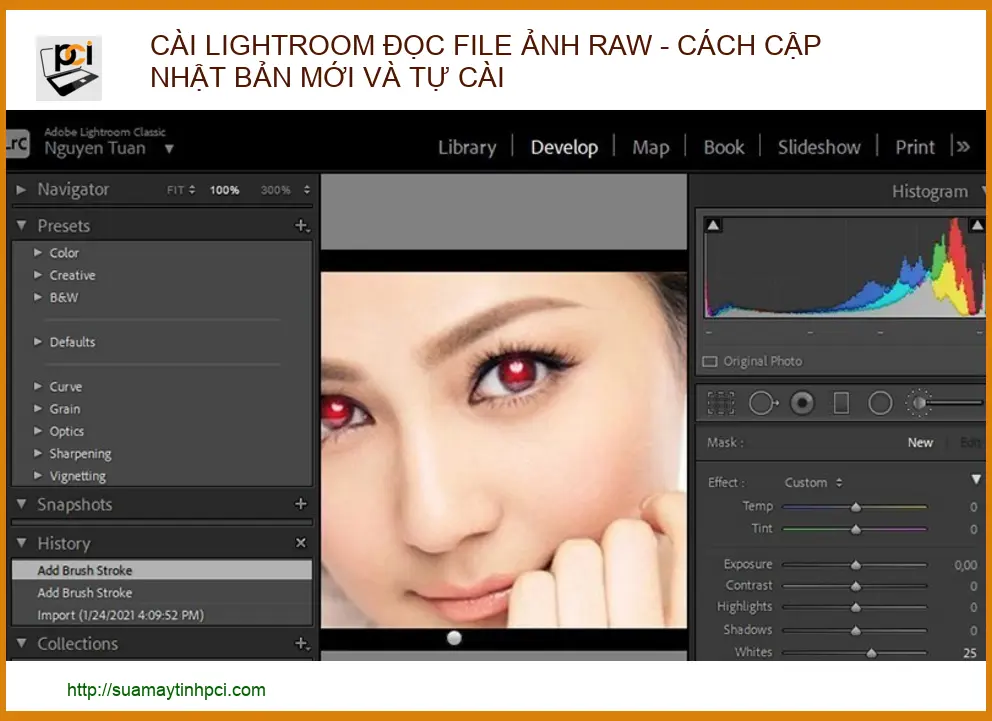Click the Whites slider handle
This screenshot has height=721, width=992.
pyautogui.click(x=871, y=653)
